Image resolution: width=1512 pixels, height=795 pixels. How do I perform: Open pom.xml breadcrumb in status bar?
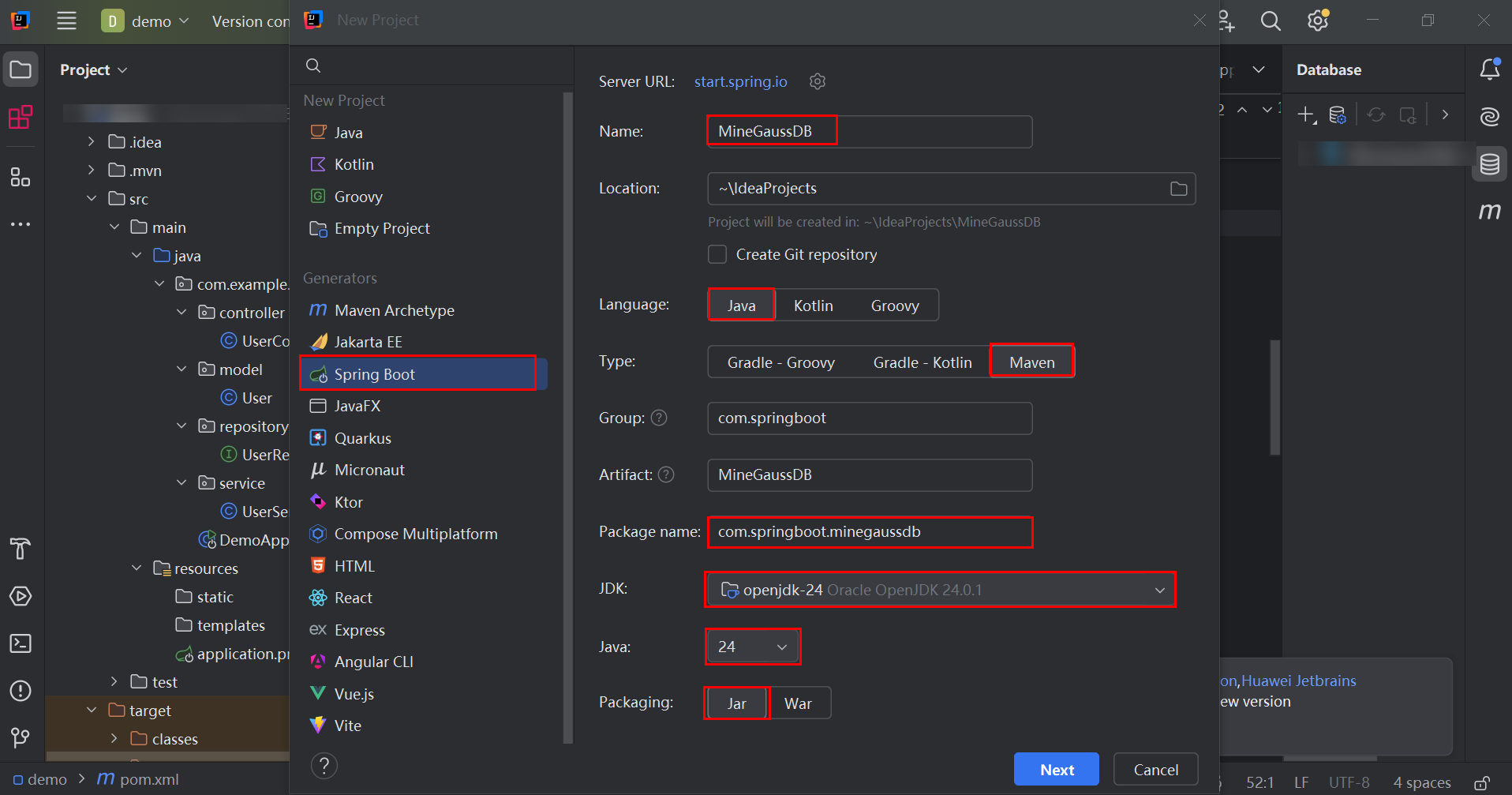(138, 779)
